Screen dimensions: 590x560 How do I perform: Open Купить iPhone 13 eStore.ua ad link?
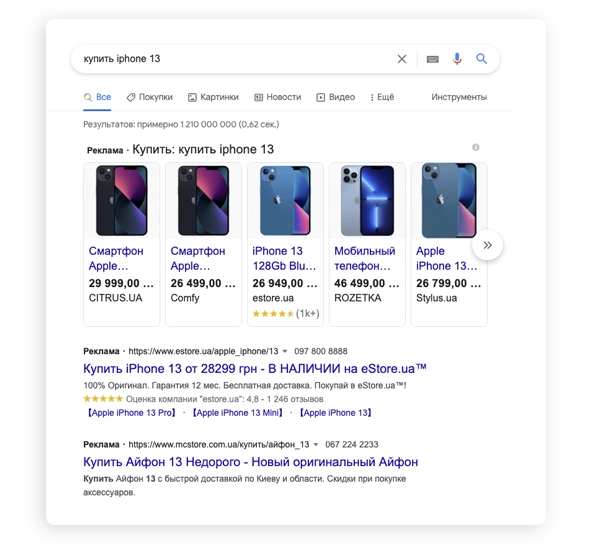[255, 368]
